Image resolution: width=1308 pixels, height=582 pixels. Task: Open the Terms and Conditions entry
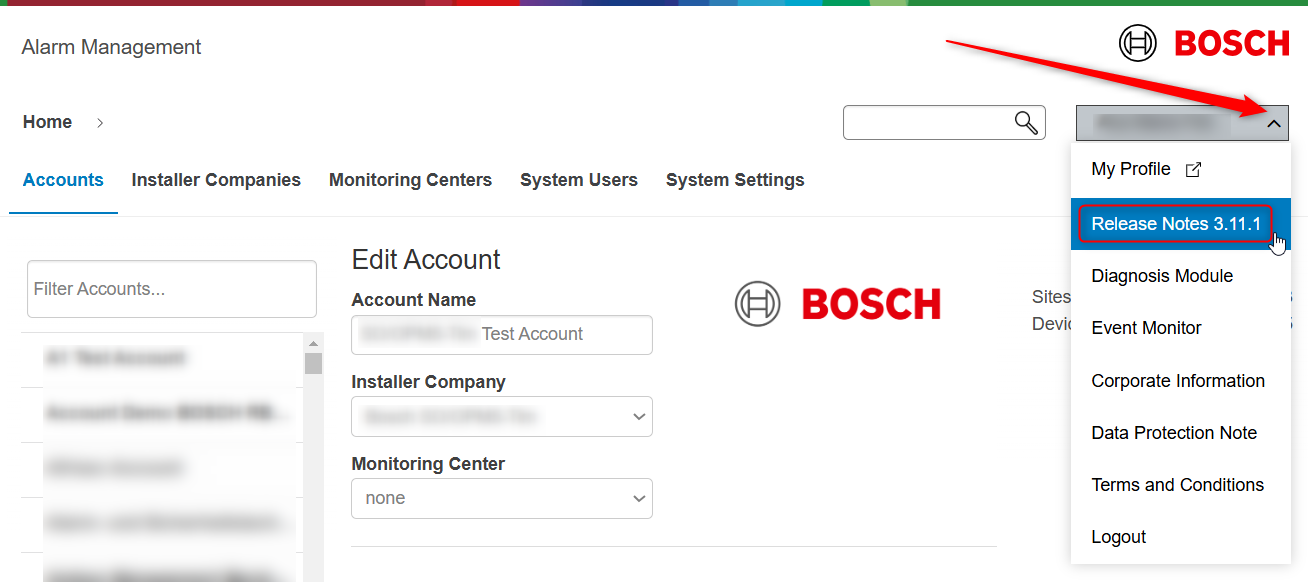[x=1177, y=485]
